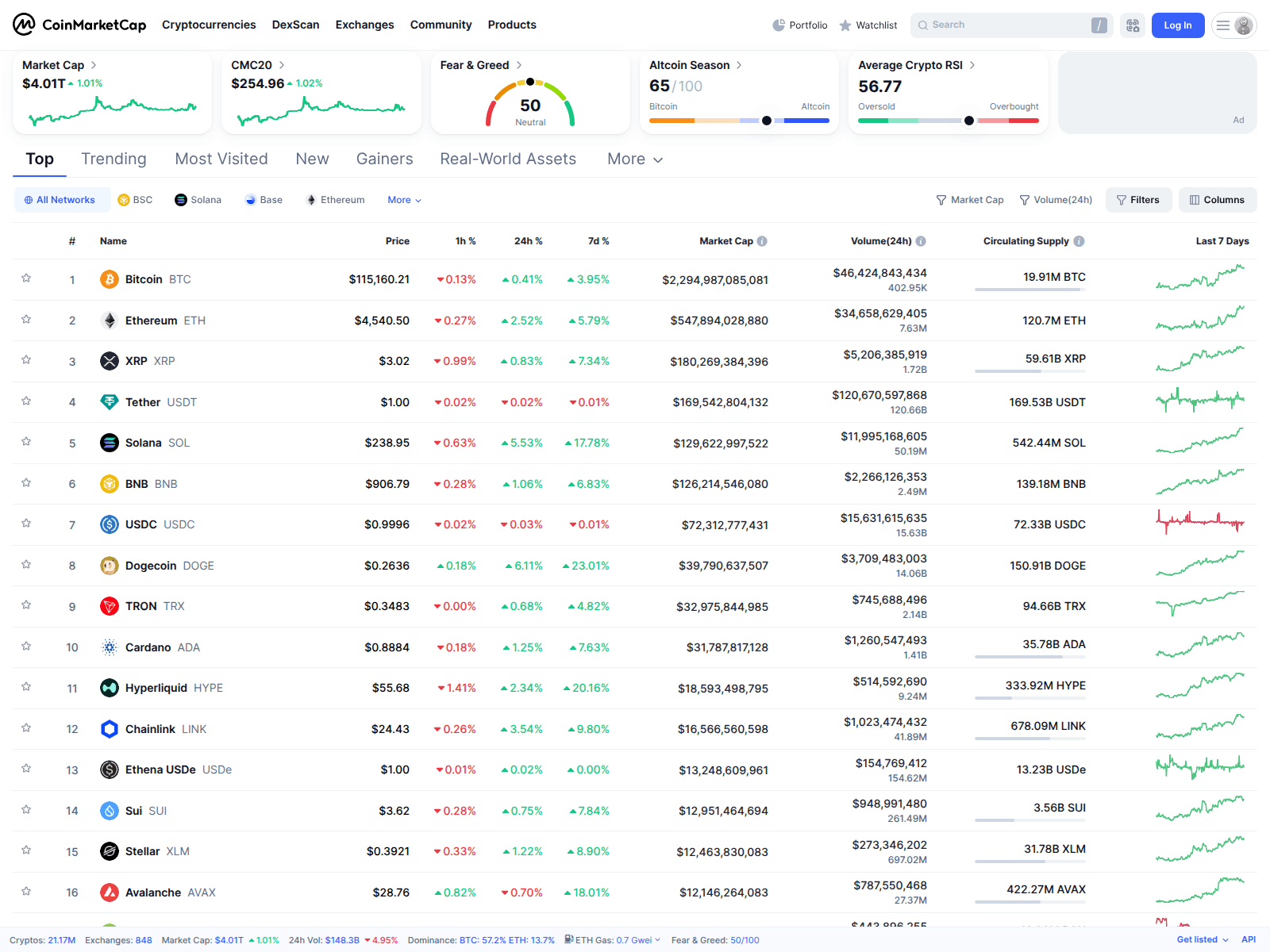Click the Log In button
Viewport: 1270px width, 952px height.
pos(1178,25)
